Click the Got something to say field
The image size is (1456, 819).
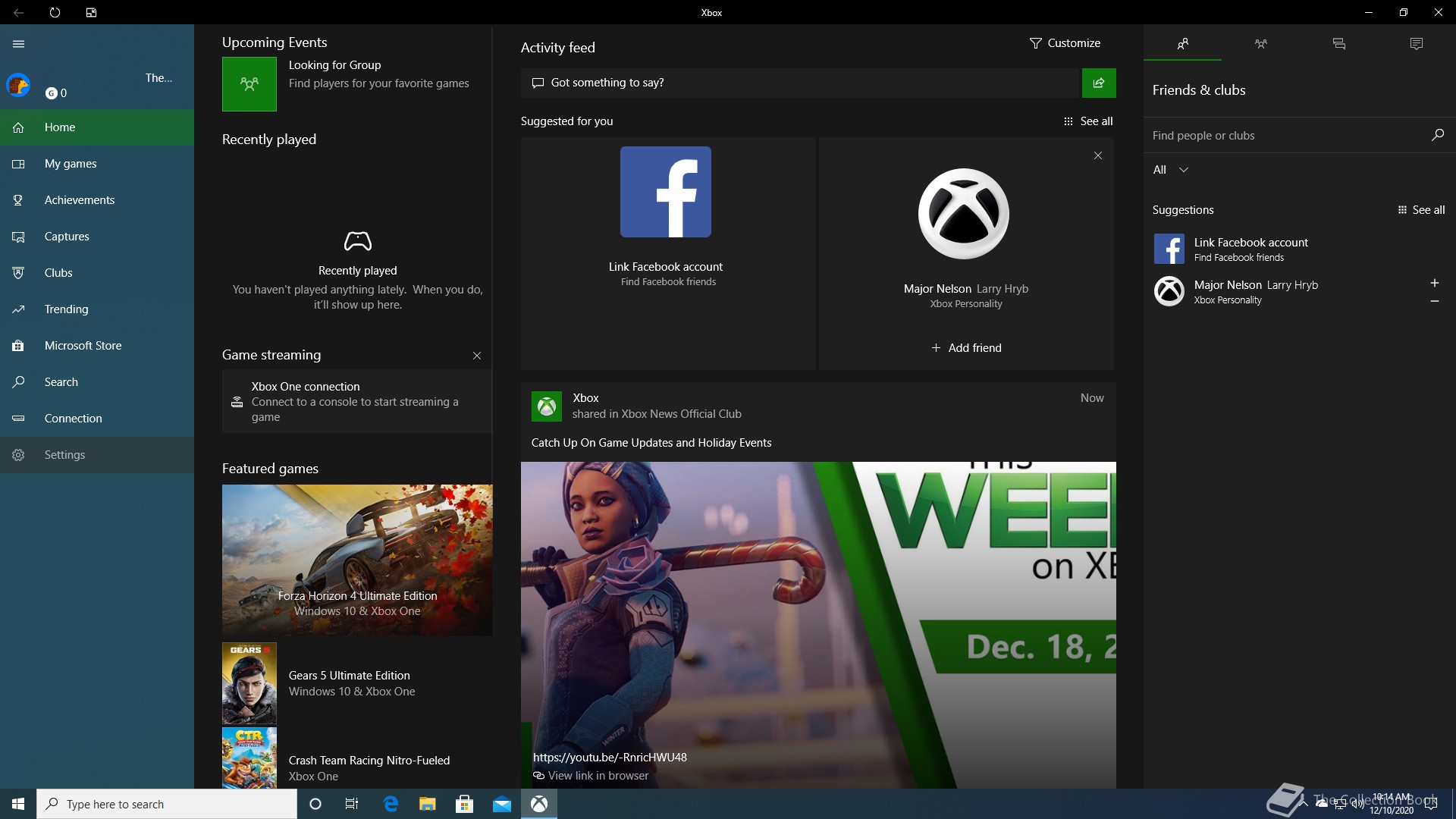pos(800,83)
